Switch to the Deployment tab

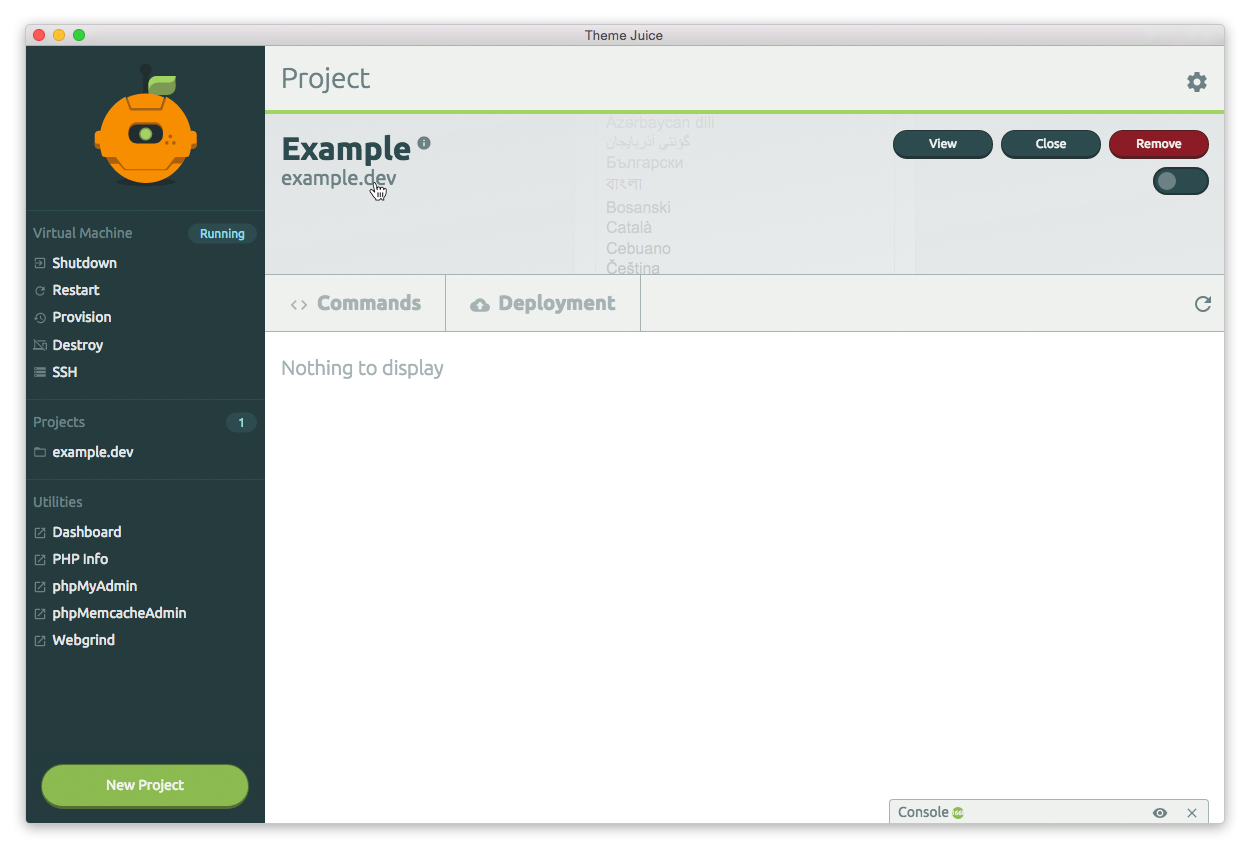pyautogui.click(x=543, y=303)
